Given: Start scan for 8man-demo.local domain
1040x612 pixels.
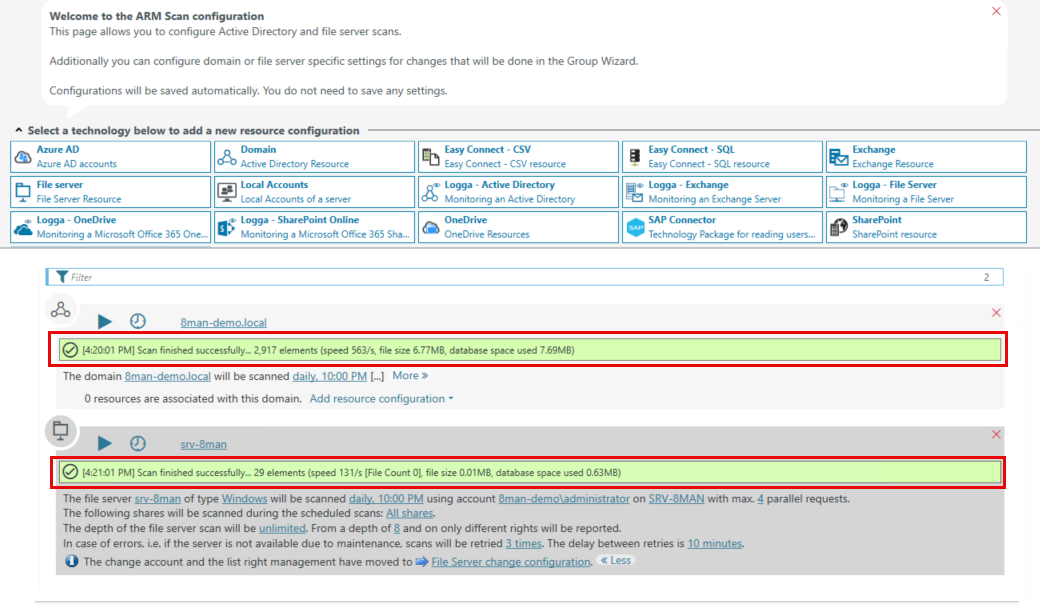Looking at the screenshot, I should click(x=105, y=321).
